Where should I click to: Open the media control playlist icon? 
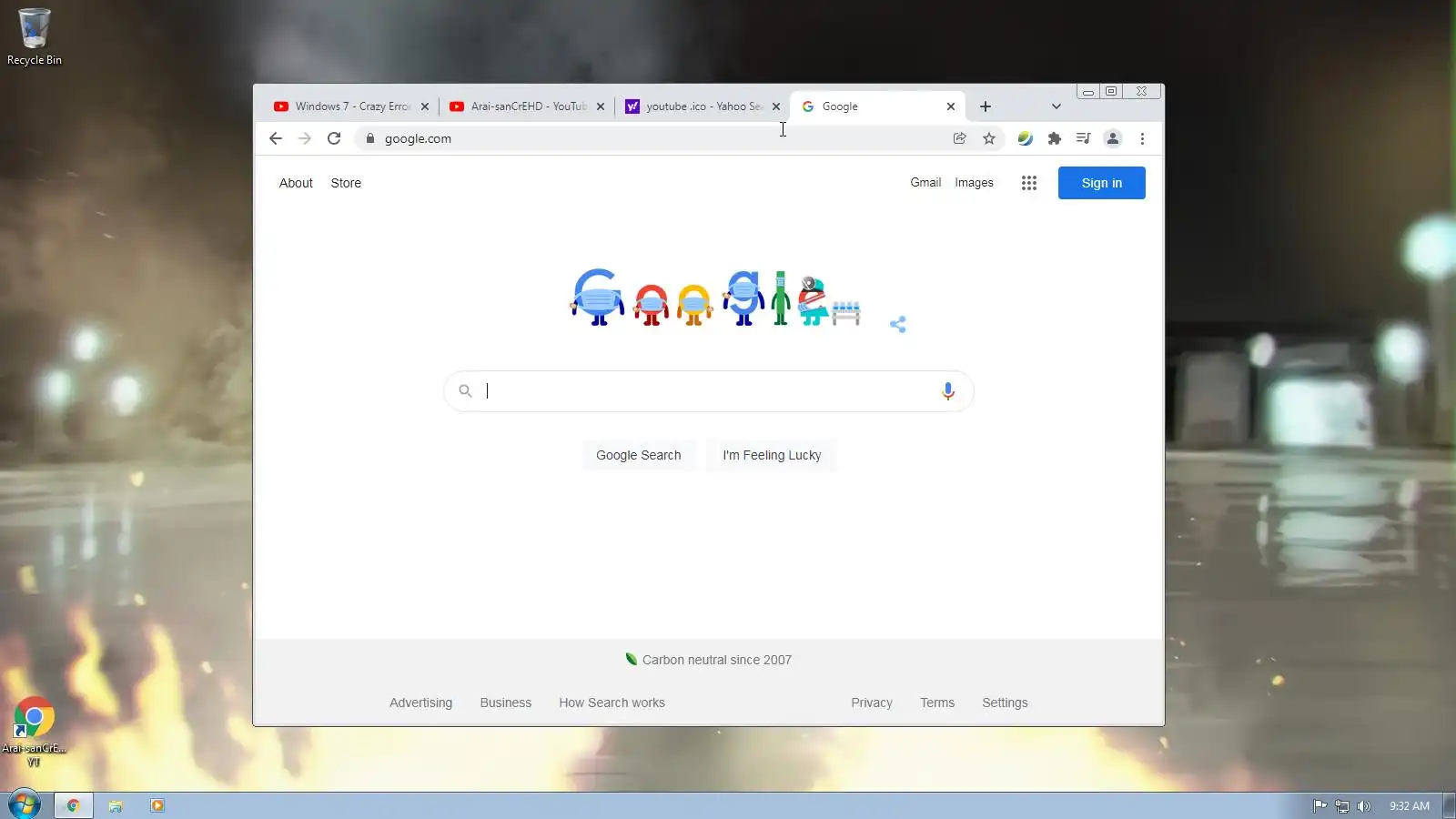(1083, 138)
